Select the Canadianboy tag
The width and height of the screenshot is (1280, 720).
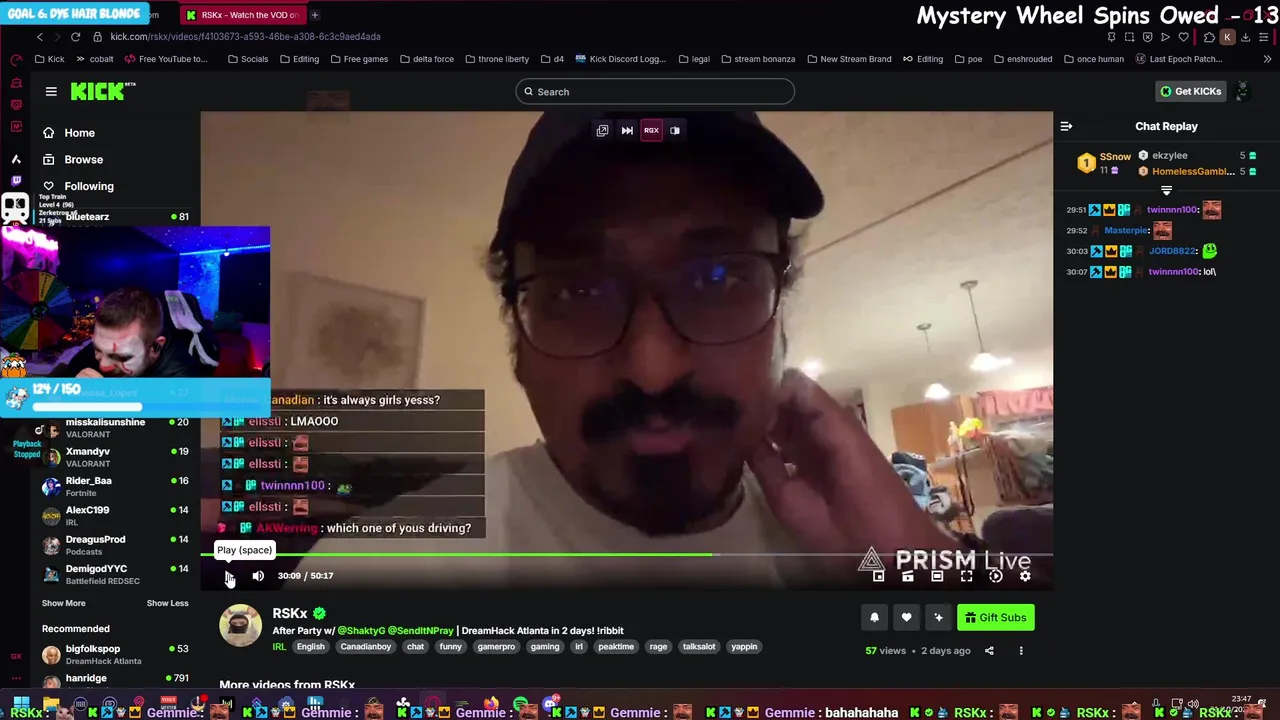coord(365,647)
